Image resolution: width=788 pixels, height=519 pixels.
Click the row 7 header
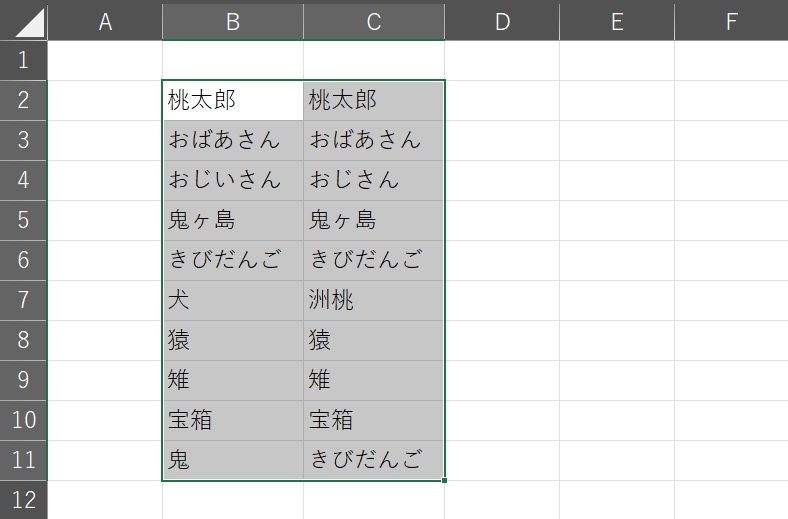[23, 300]
